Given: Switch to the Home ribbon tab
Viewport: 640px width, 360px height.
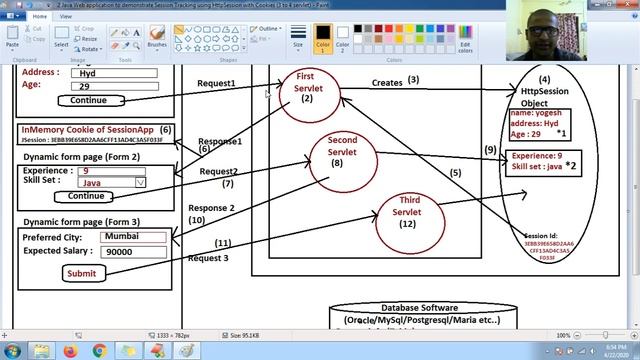Looking at the screenshot, I should [x=40, y=16].
